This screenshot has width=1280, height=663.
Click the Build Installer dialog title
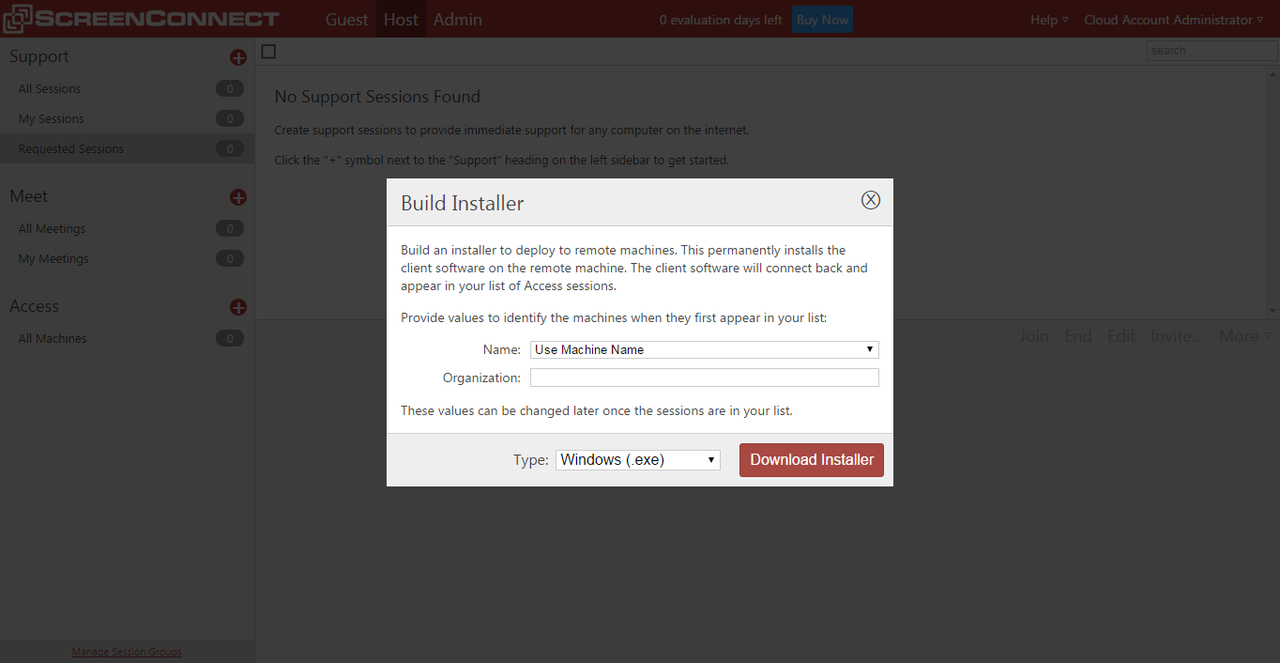(462, 203)
